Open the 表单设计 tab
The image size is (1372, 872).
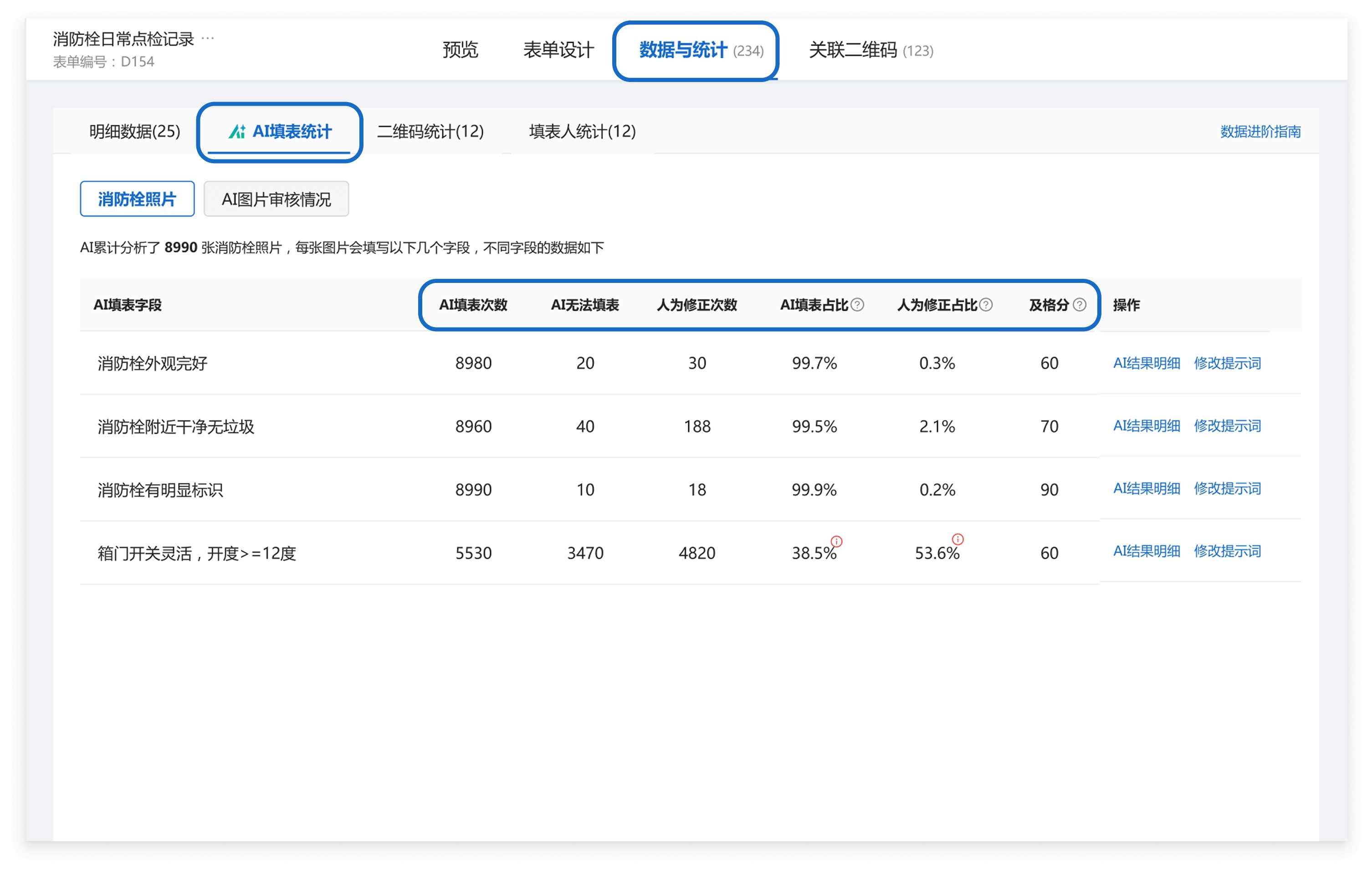click(558, 50)
